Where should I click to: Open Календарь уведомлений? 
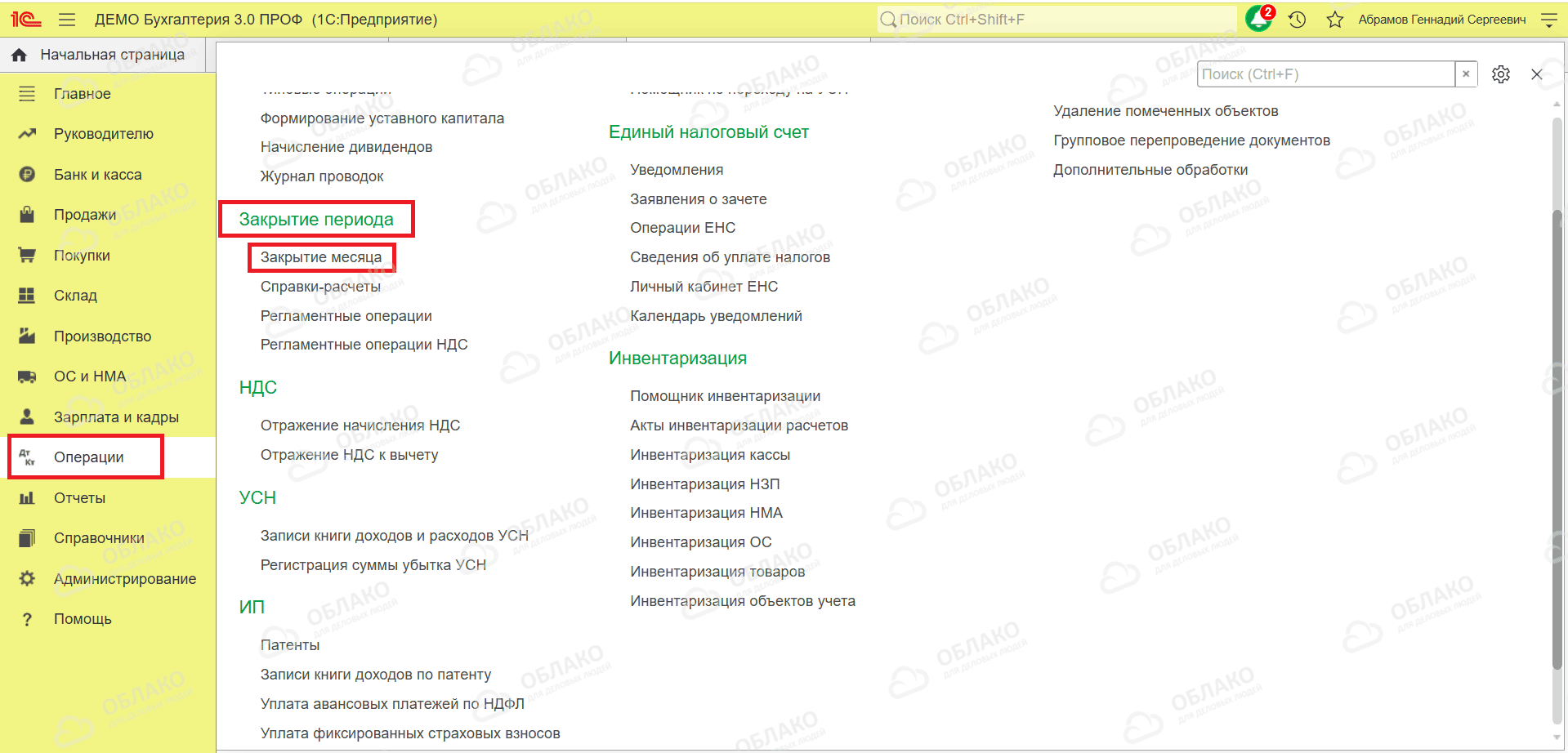pyautogui.click(x=717, y=316)
